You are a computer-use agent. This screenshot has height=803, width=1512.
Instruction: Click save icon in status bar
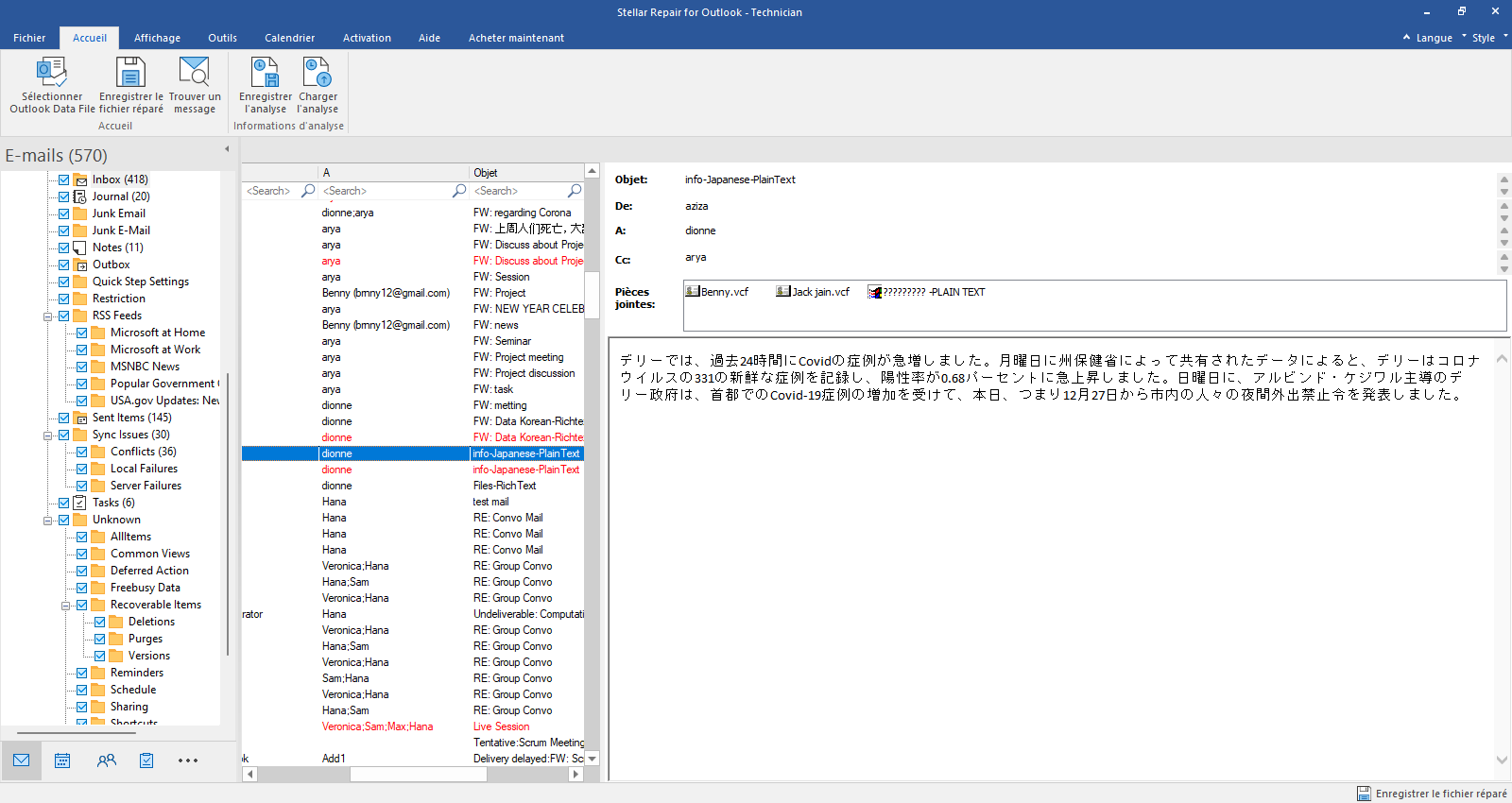[x=1364, y=794]
